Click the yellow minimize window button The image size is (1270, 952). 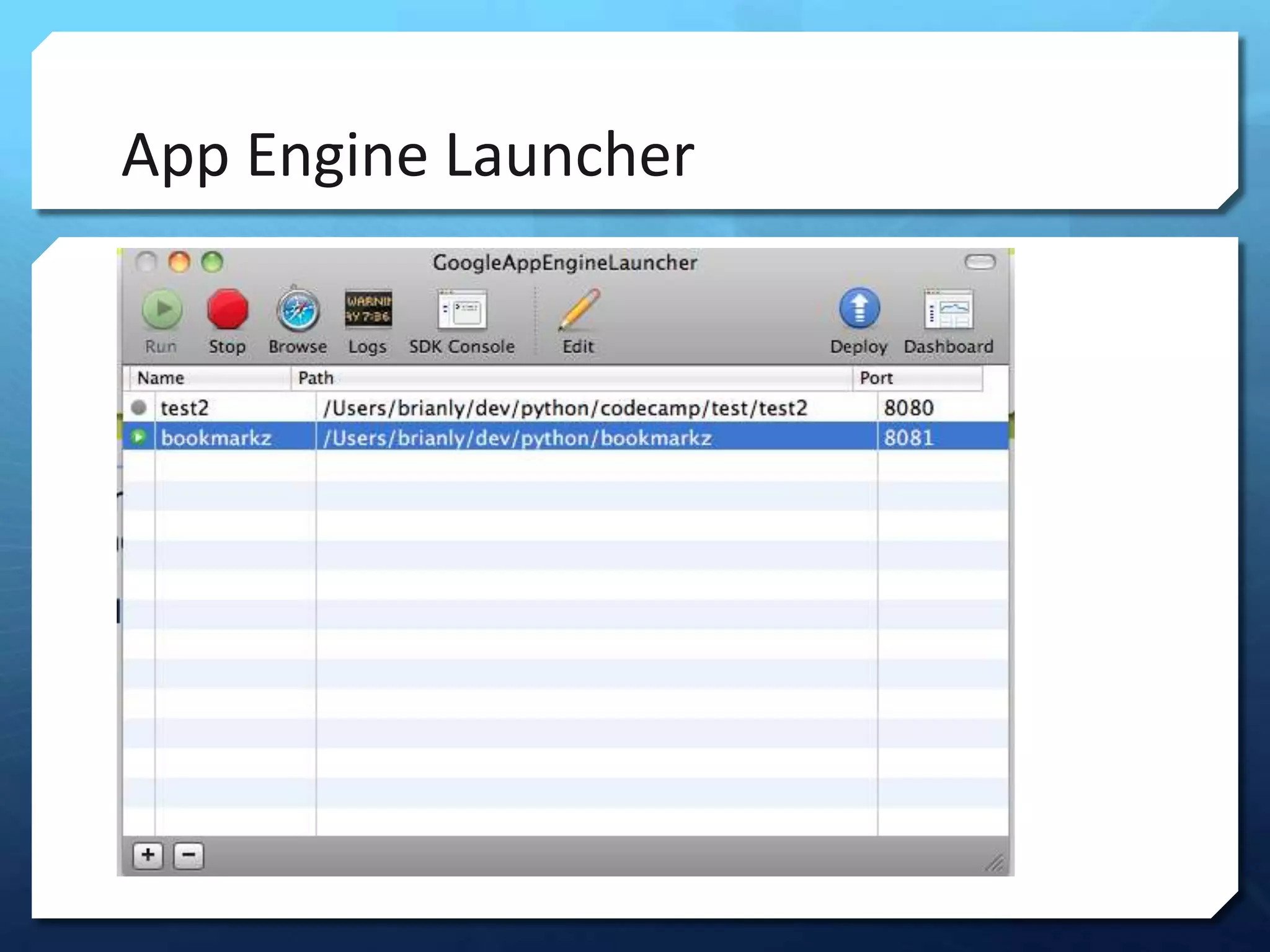tap(179, 262)
